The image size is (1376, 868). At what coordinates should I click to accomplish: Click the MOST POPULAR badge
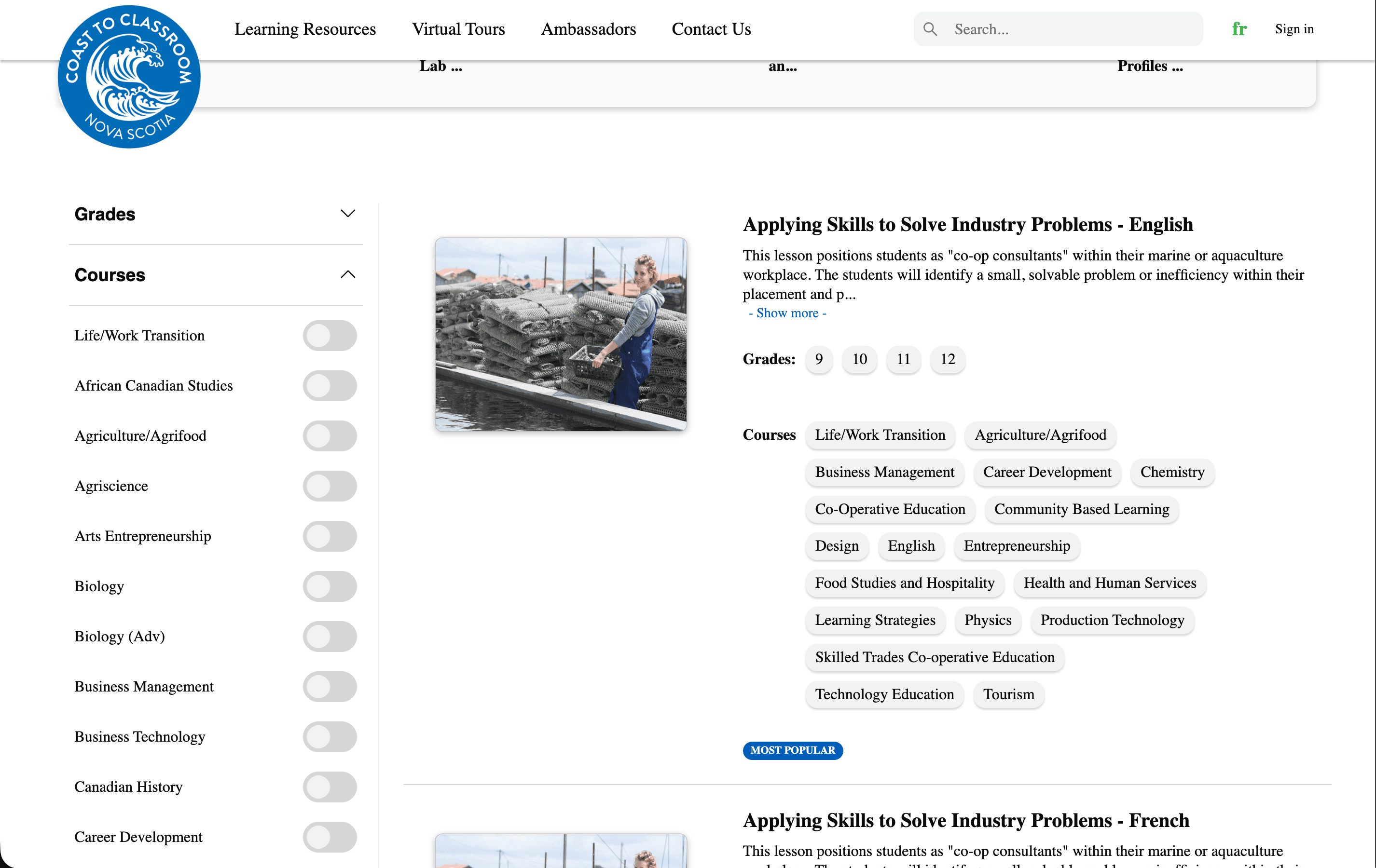(793, 750)
